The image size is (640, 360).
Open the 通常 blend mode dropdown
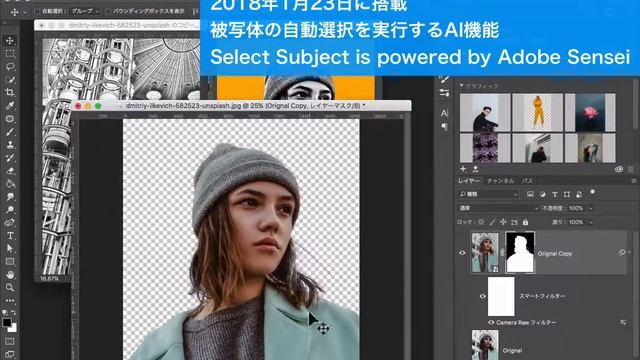tap(498, 208)
